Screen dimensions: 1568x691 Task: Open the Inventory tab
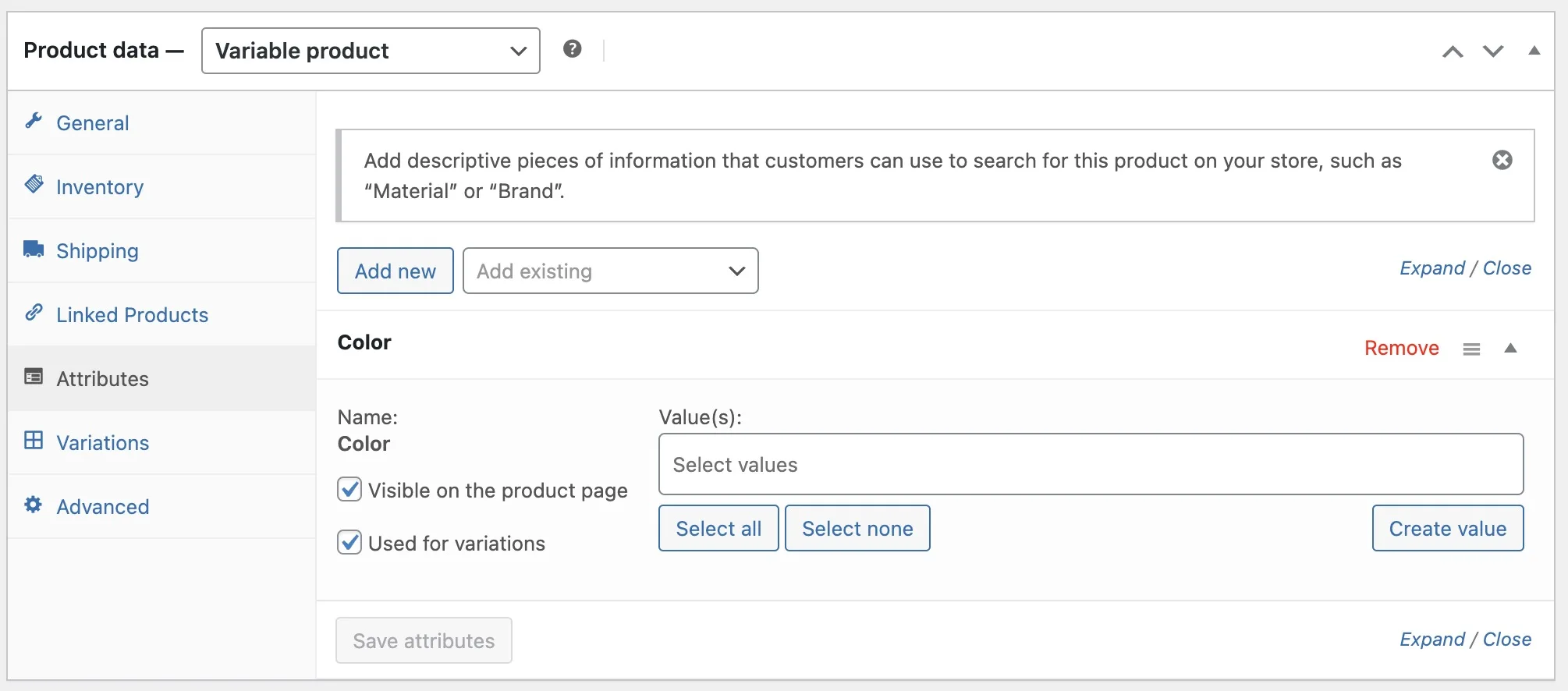[x=162, y=187]
